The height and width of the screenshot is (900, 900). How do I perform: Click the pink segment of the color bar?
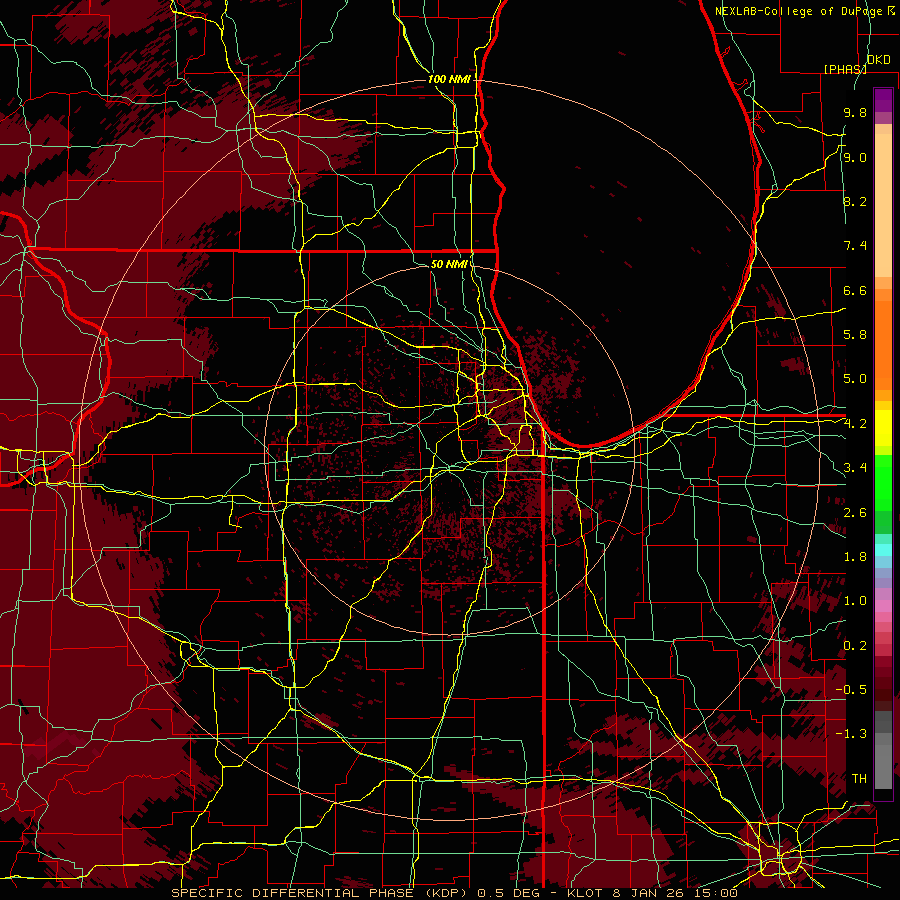point(883,606)
